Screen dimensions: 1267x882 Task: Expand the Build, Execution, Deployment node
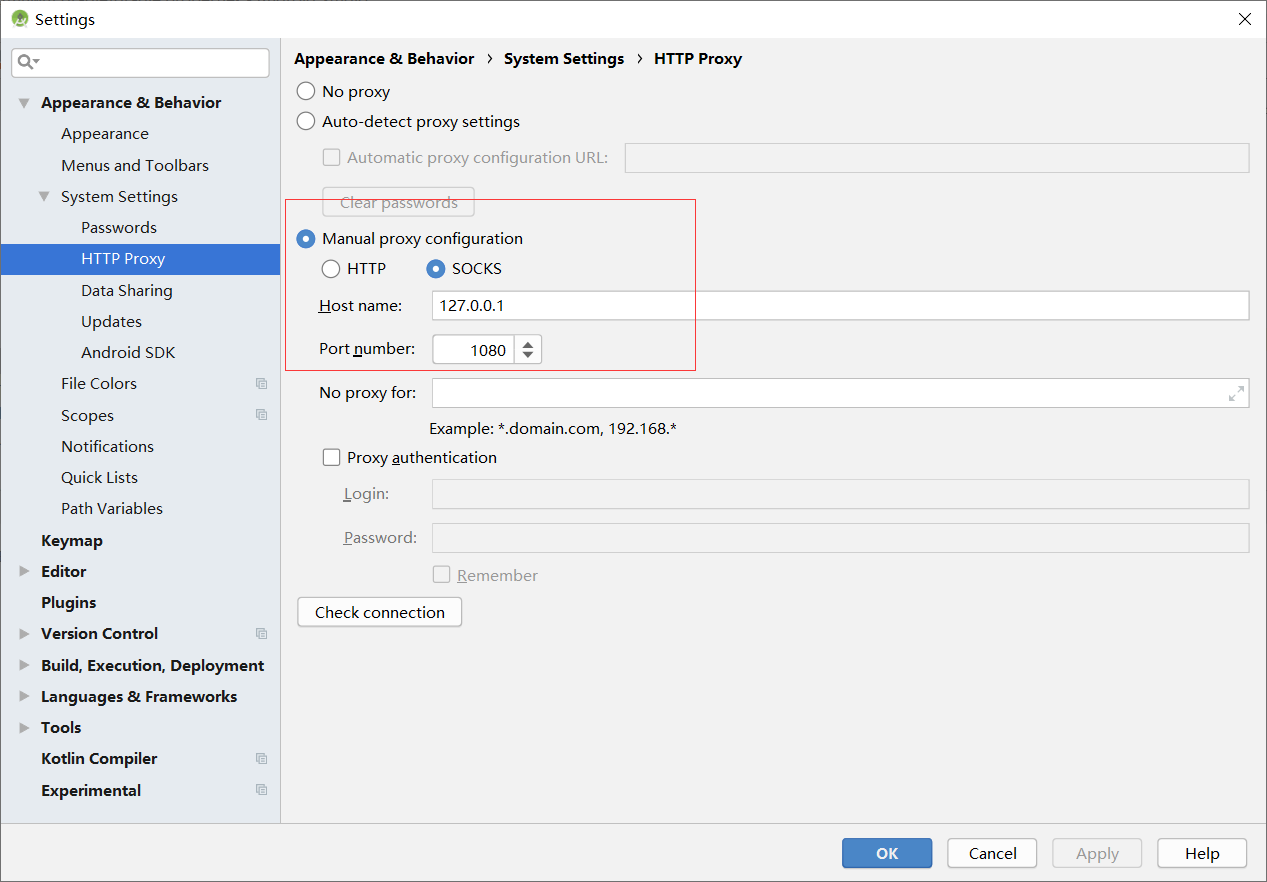24,665
